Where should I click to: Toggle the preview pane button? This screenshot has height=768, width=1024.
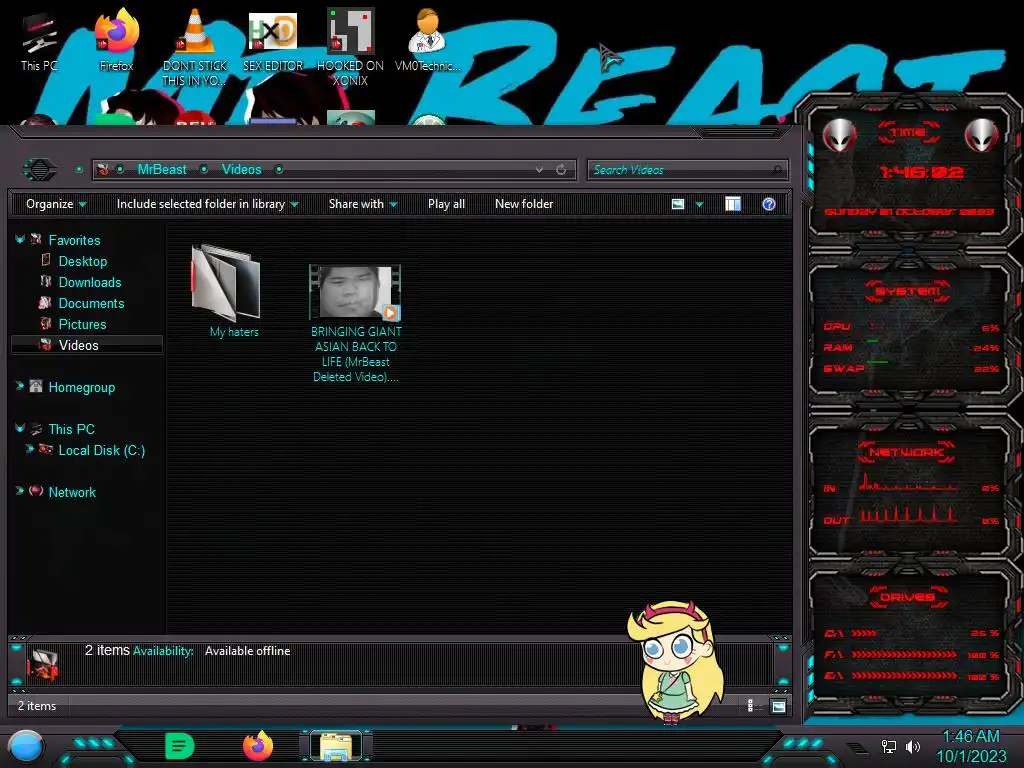point(733,204)
